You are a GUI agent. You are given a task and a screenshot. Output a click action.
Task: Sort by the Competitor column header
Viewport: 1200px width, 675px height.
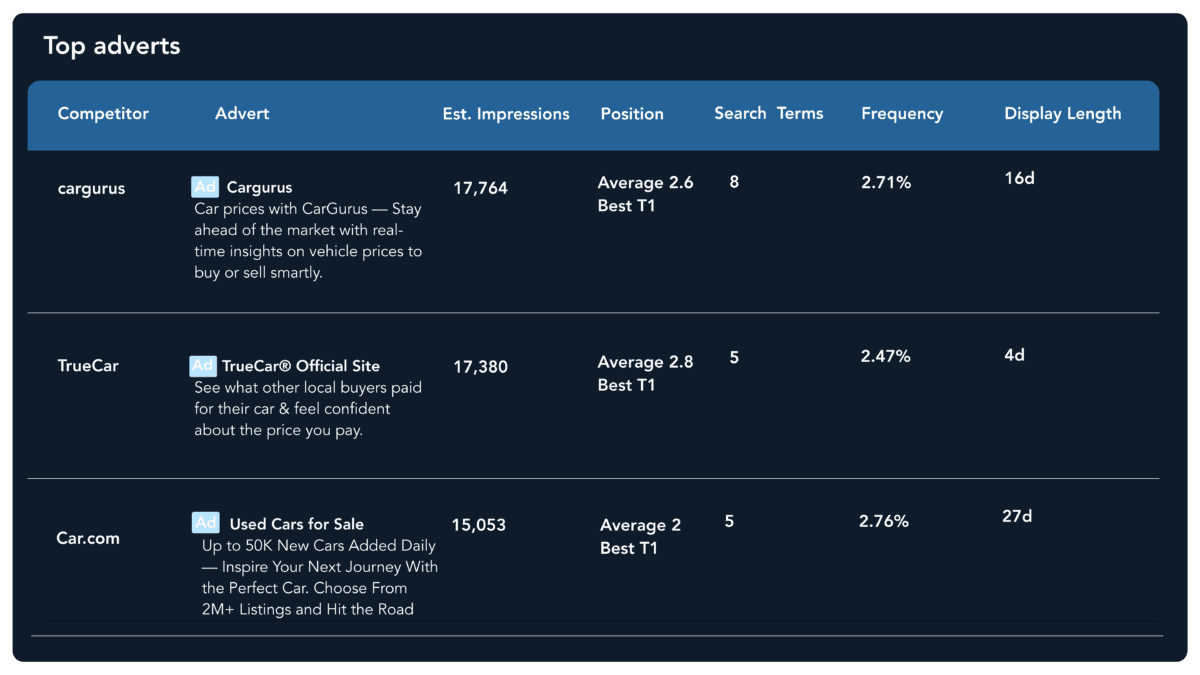103,114
